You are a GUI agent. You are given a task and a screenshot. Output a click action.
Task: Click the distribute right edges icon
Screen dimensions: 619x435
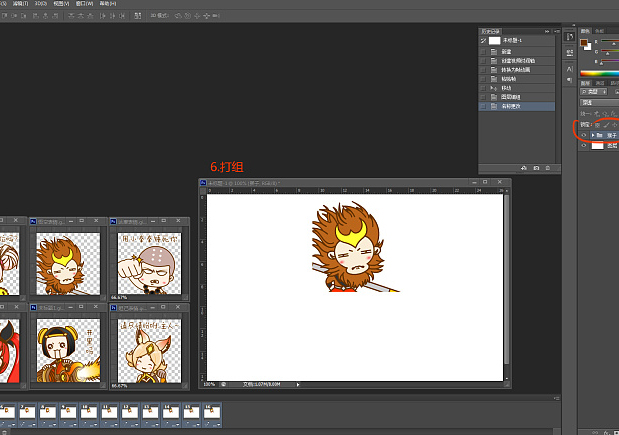122,16
